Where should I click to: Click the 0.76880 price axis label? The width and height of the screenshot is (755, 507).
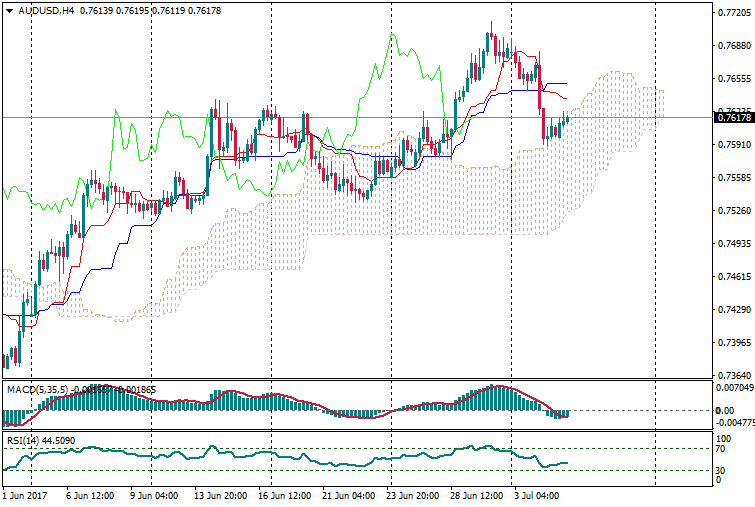click(735, 46)
